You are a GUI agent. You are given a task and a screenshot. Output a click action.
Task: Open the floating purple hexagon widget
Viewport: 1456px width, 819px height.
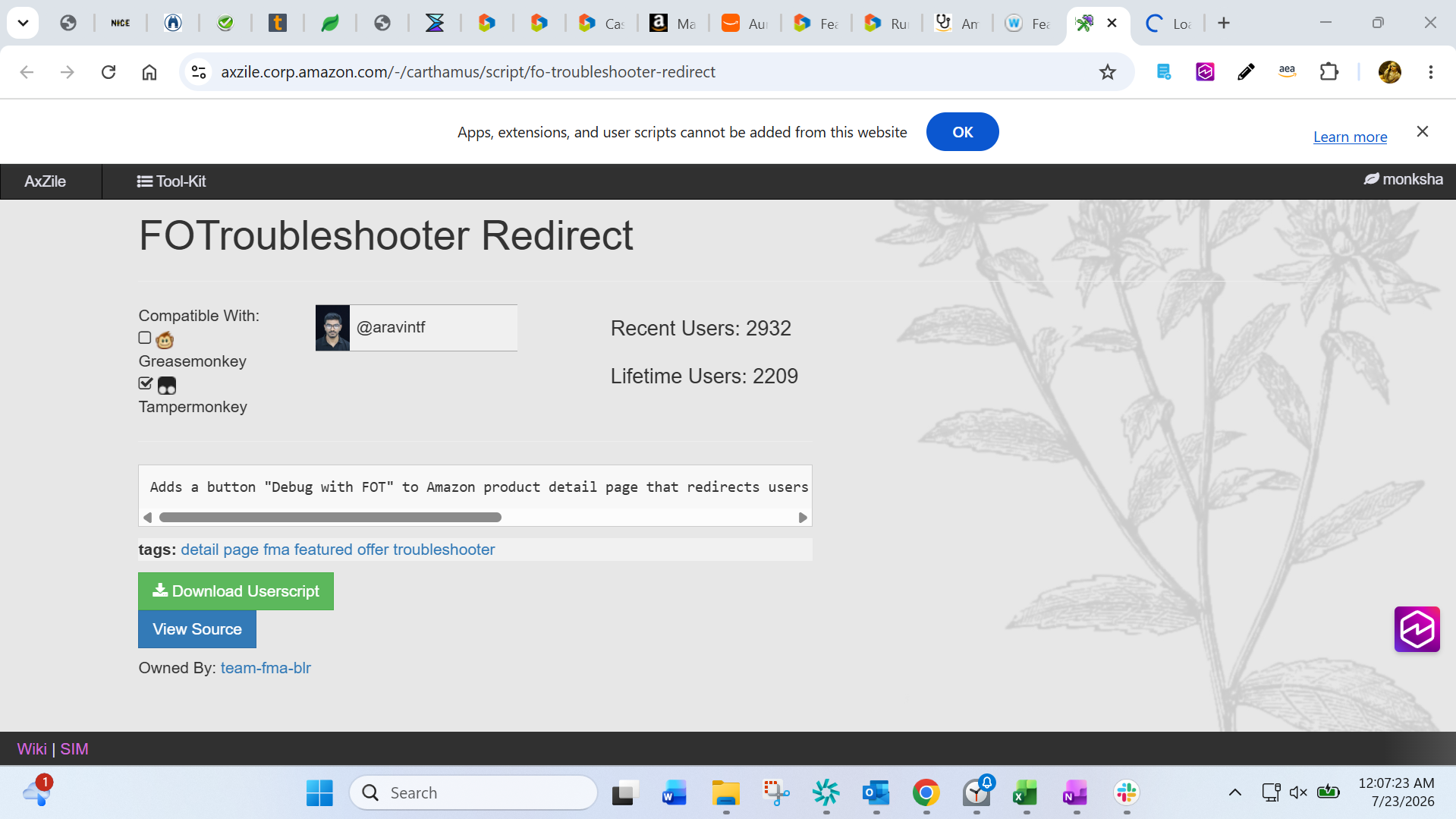1417,629
